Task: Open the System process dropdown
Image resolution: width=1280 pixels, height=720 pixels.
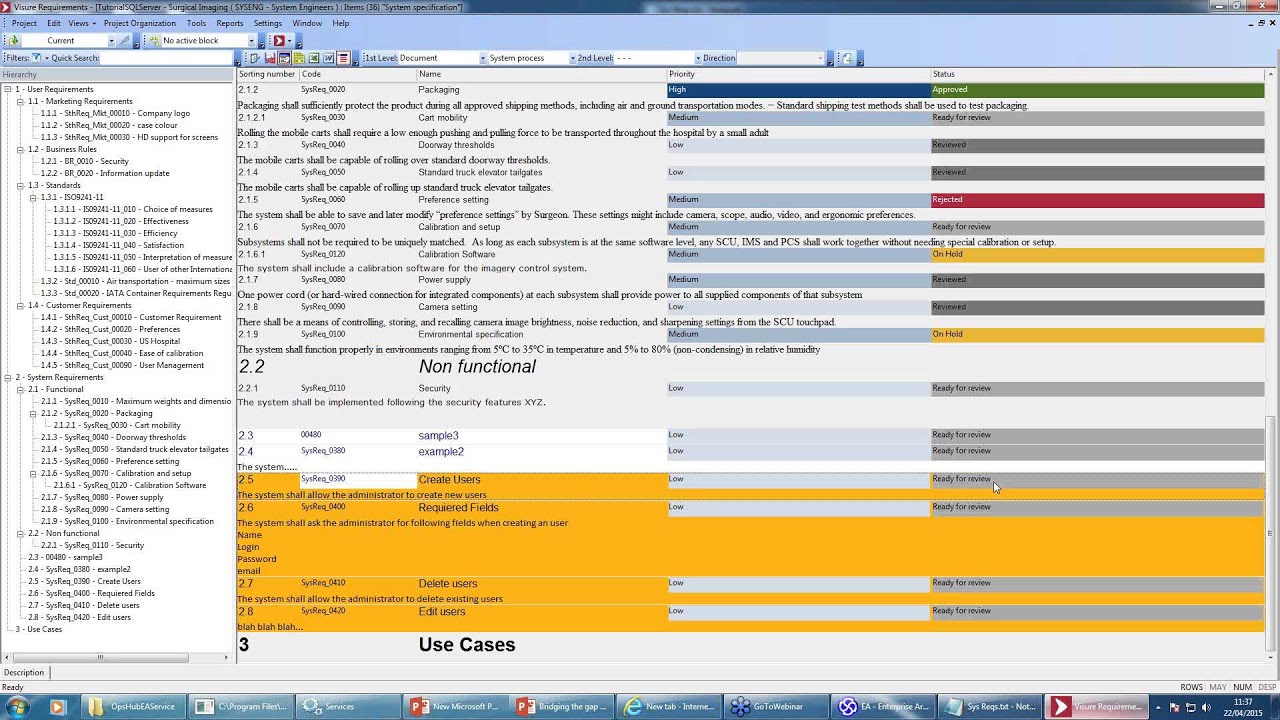Action: click(573, 58)
